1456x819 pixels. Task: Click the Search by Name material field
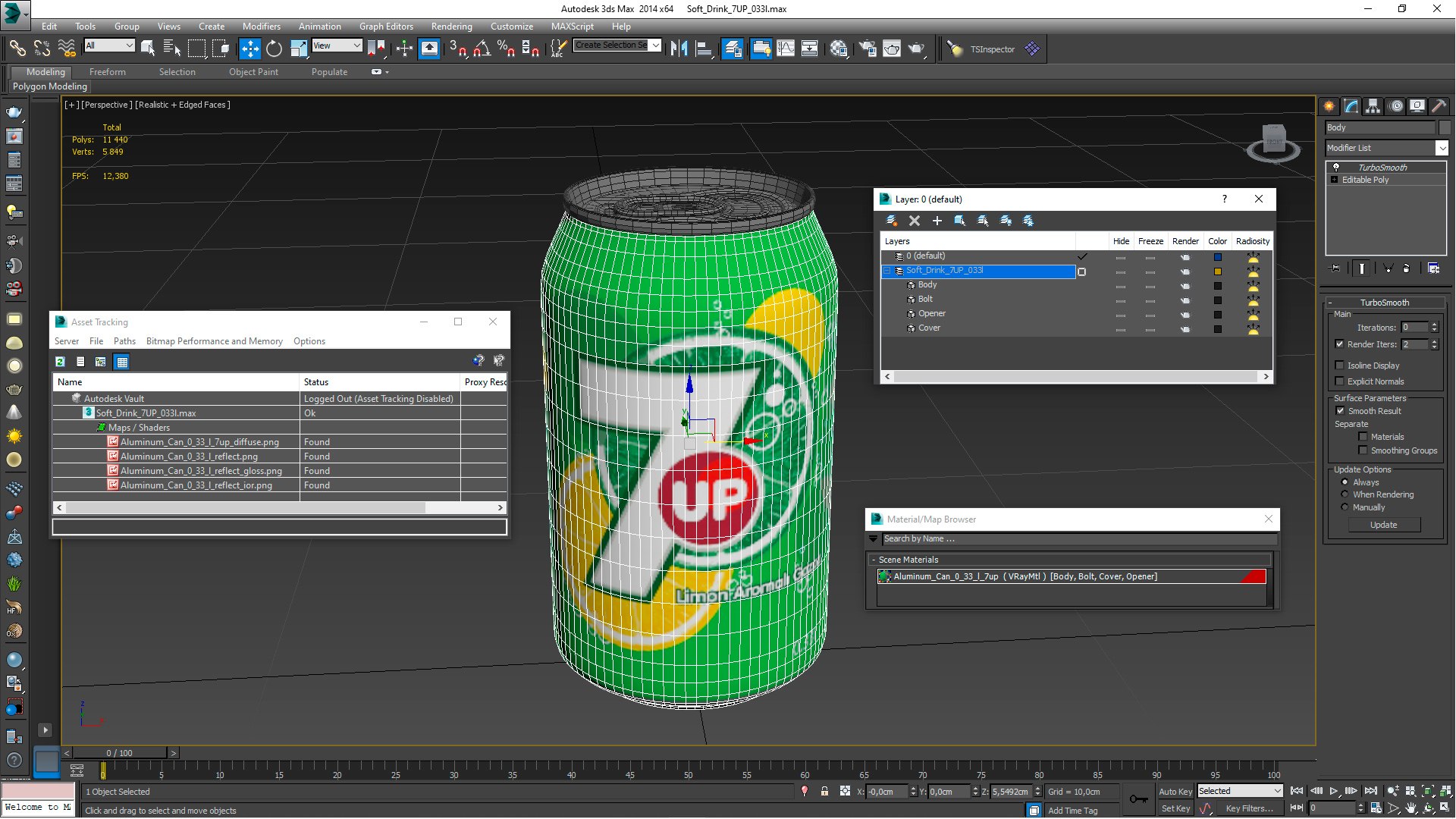pyautogui.click(x=1080, y=539)
